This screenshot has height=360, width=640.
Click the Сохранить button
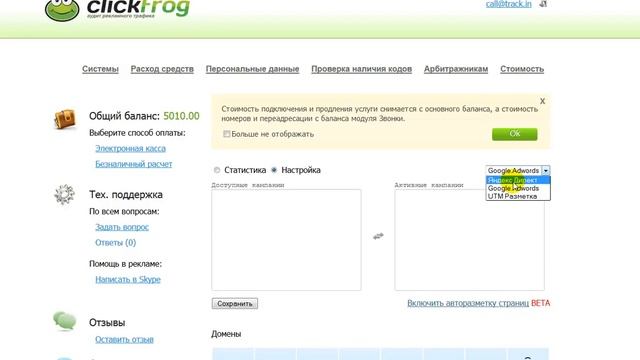pos(235,303)
